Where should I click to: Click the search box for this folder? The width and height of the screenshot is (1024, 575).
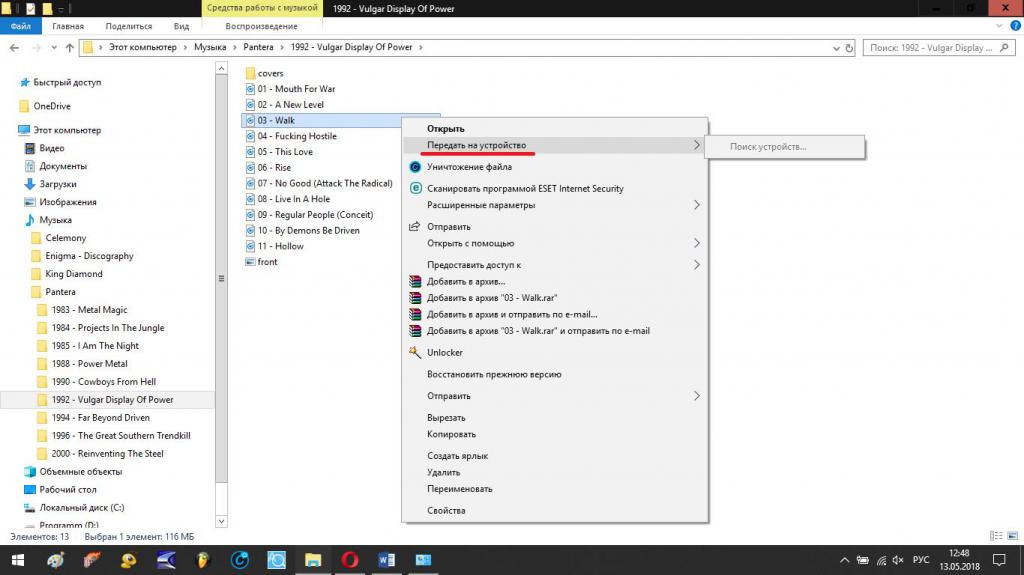click(x=938, y=48)
